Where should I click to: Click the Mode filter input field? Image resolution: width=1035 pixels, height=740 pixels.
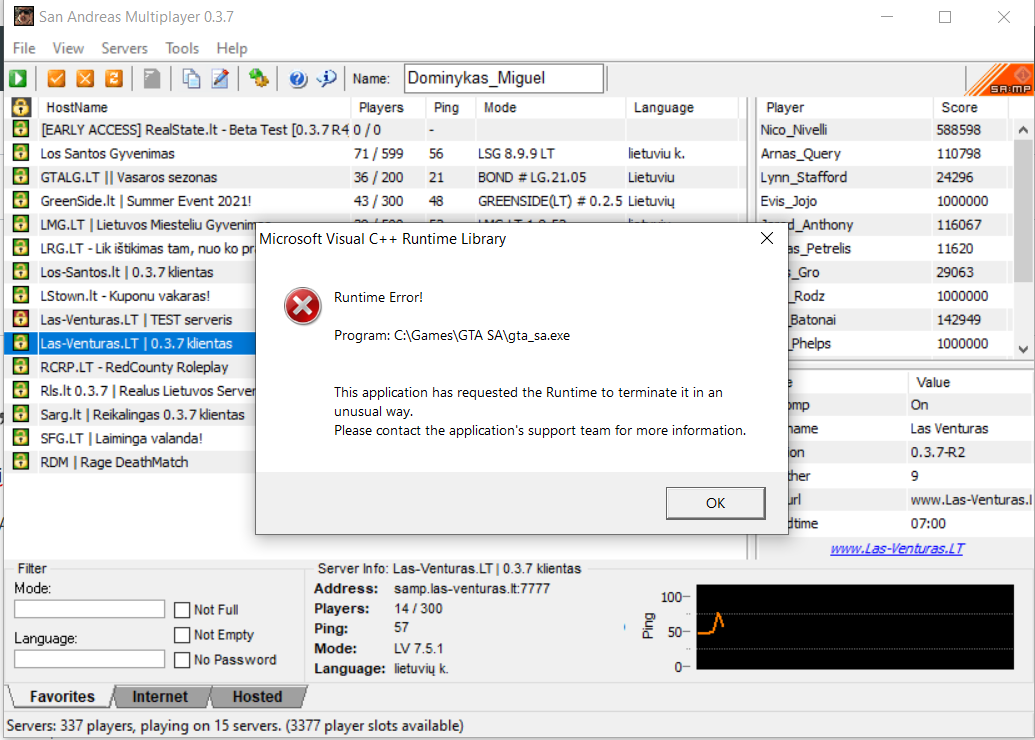pyautogui.click(x=89, y=609)
